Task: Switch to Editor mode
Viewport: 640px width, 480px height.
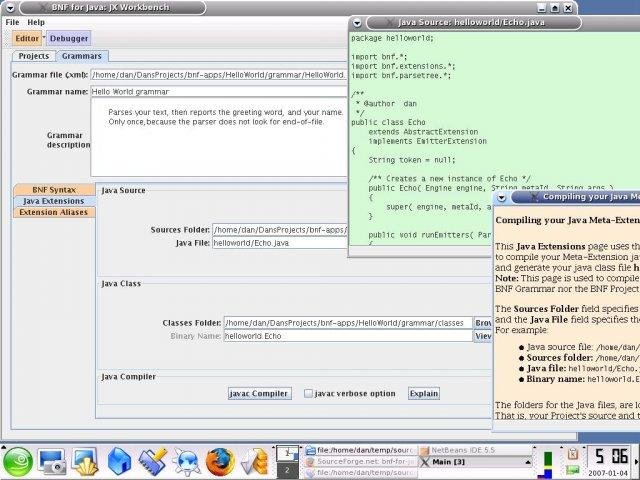Action: click(27, 38)
